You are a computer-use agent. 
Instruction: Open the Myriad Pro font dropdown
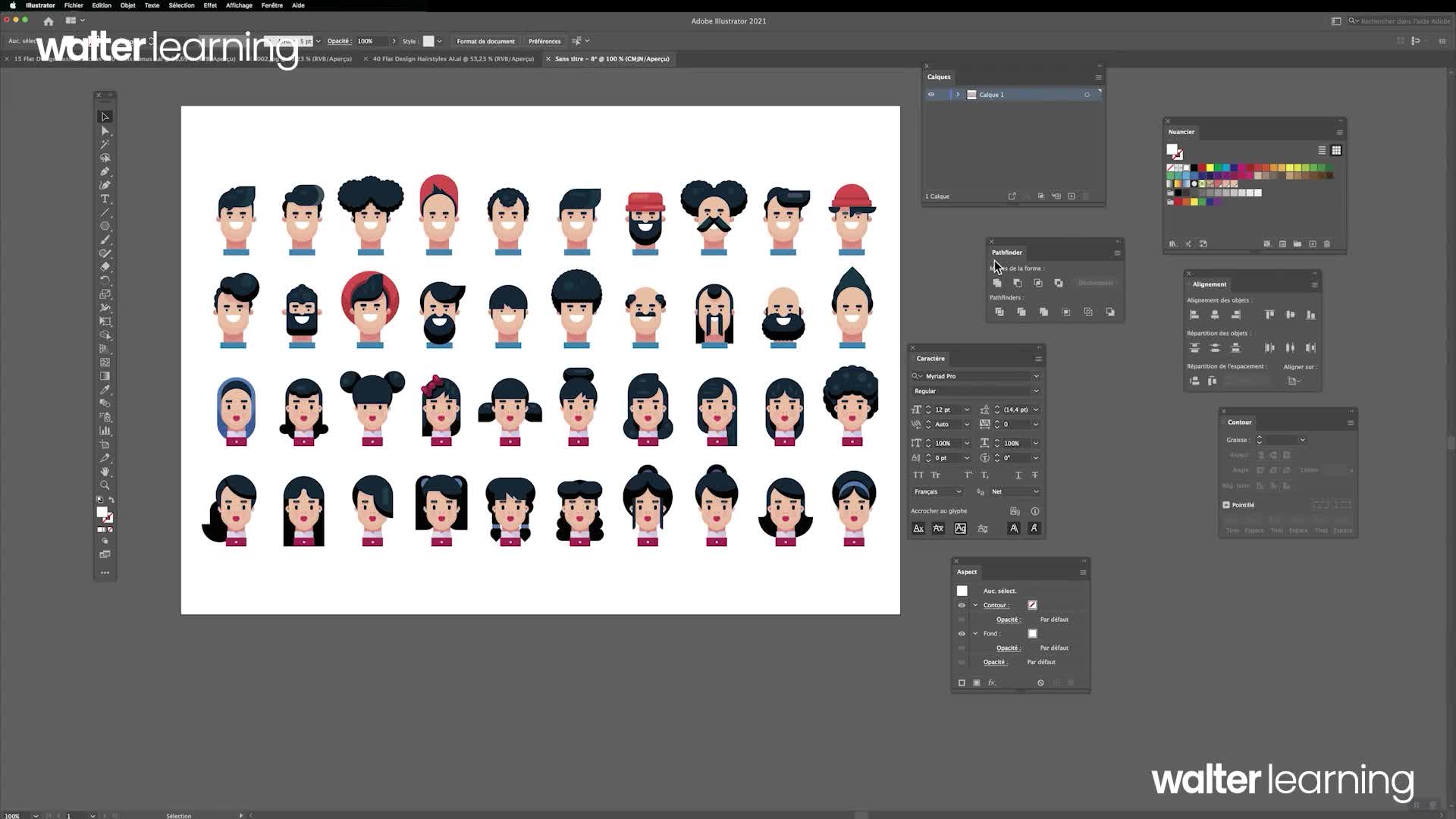coord(1036,376)
